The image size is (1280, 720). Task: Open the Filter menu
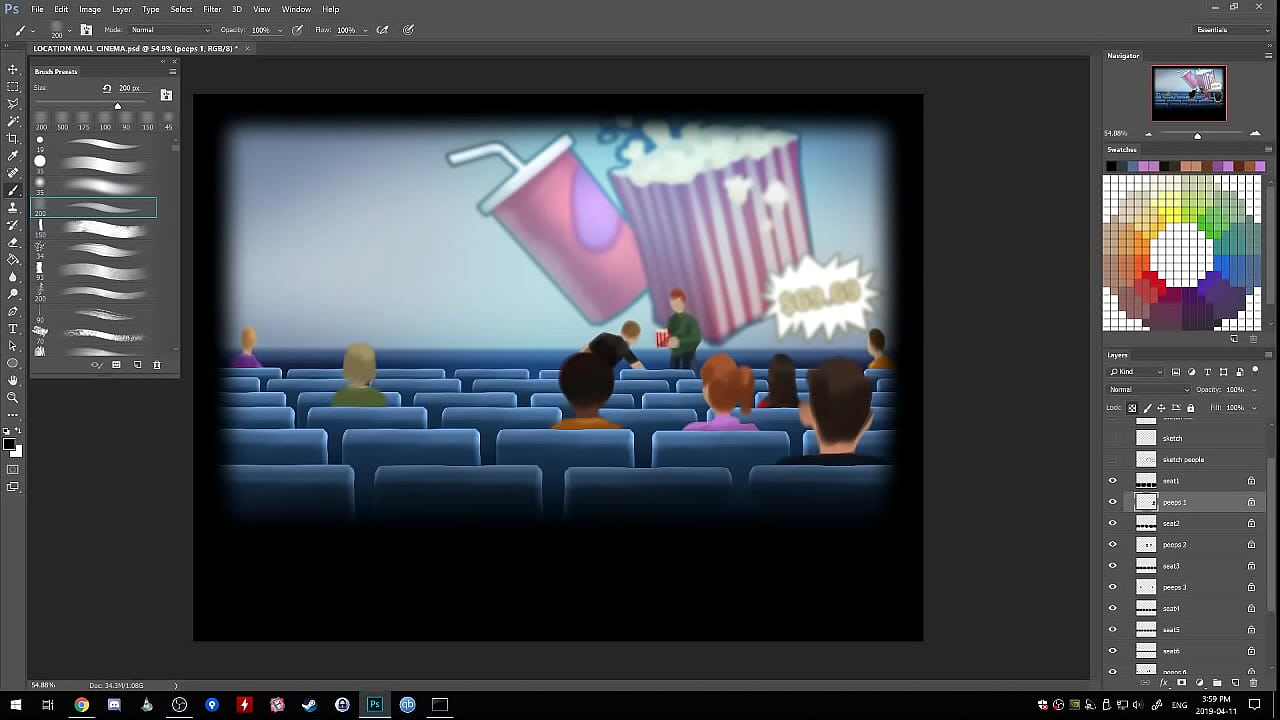[212, 9]
